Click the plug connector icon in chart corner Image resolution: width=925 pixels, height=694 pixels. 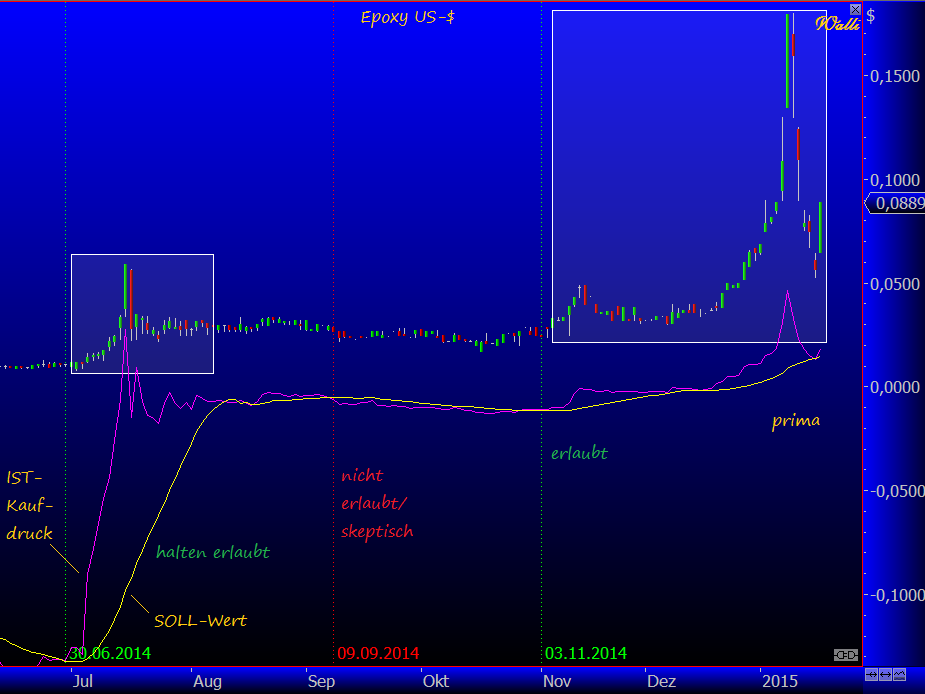[x=846, y=654]
